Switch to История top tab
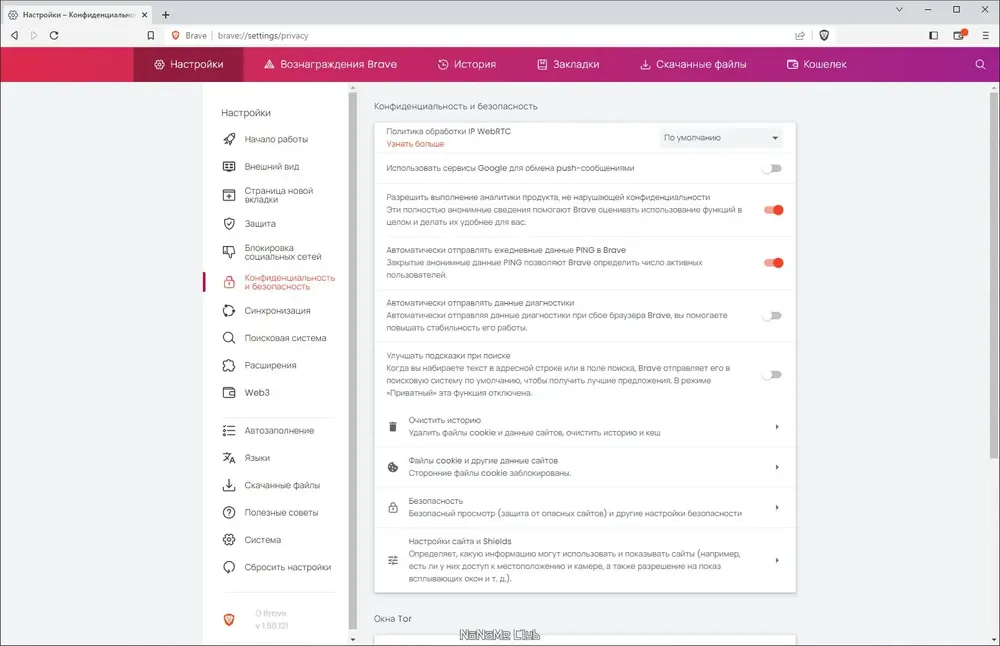1000x646 pixels. [467, 64]
